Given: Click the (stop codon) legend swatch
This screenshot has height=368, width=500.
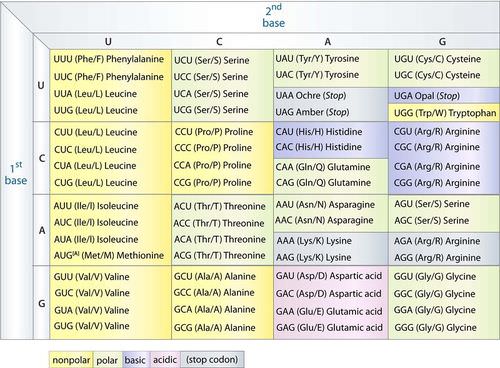Looking at the screenshot, I should (212, 360).
